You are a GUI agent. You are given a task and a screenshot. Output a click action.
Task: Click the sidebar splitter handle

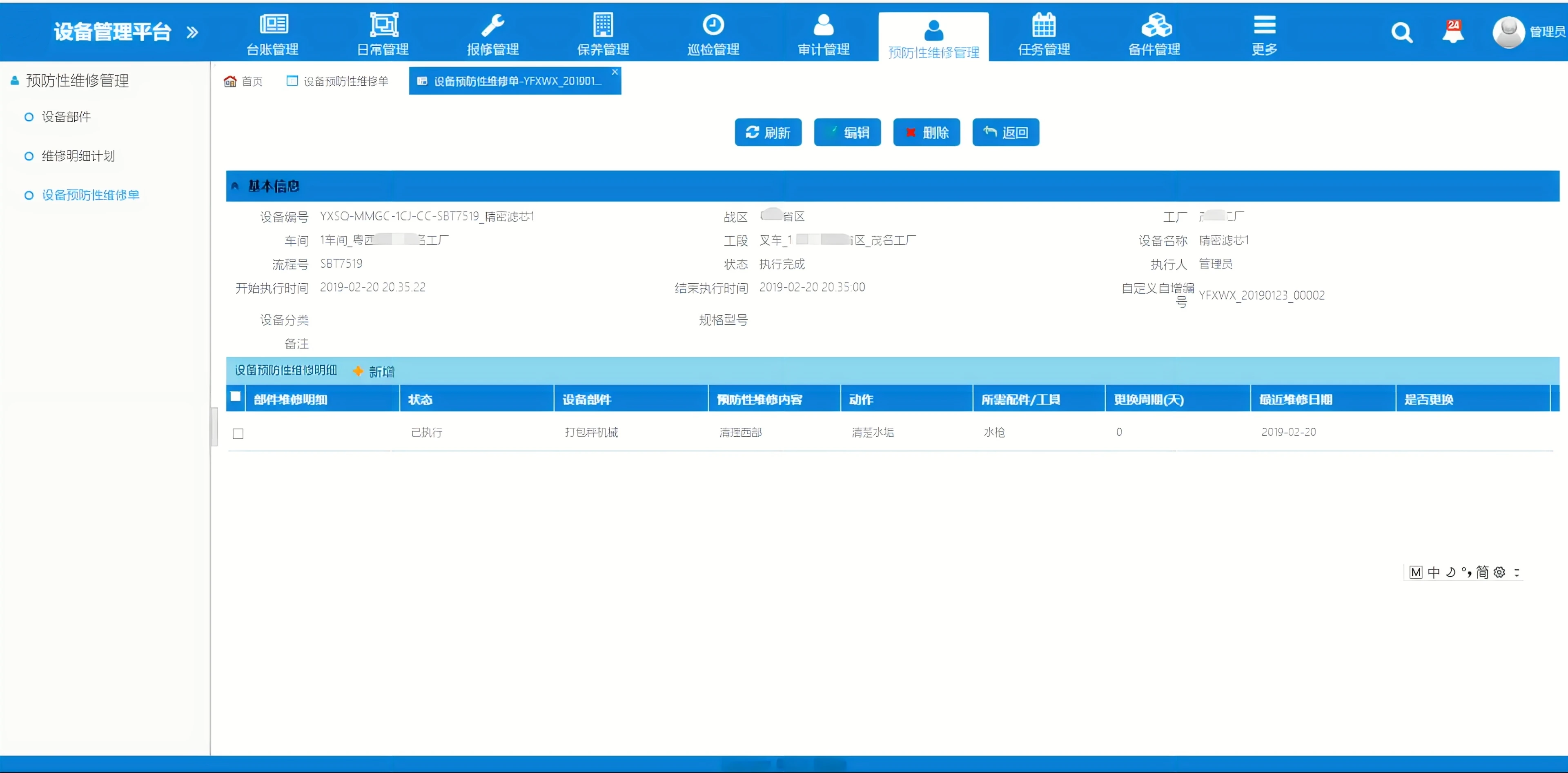[214, 426]
